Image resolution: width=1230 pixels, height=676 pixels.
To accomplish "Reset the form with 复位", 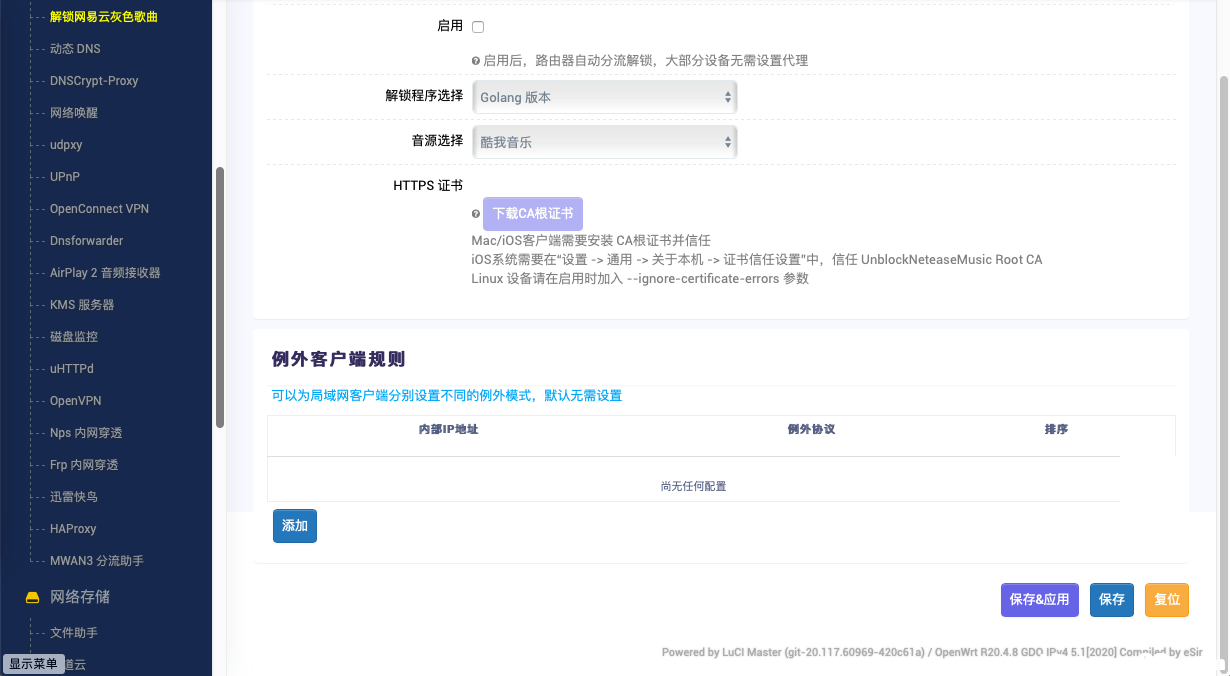I will pyautogui.click(x=1167, y=600).
